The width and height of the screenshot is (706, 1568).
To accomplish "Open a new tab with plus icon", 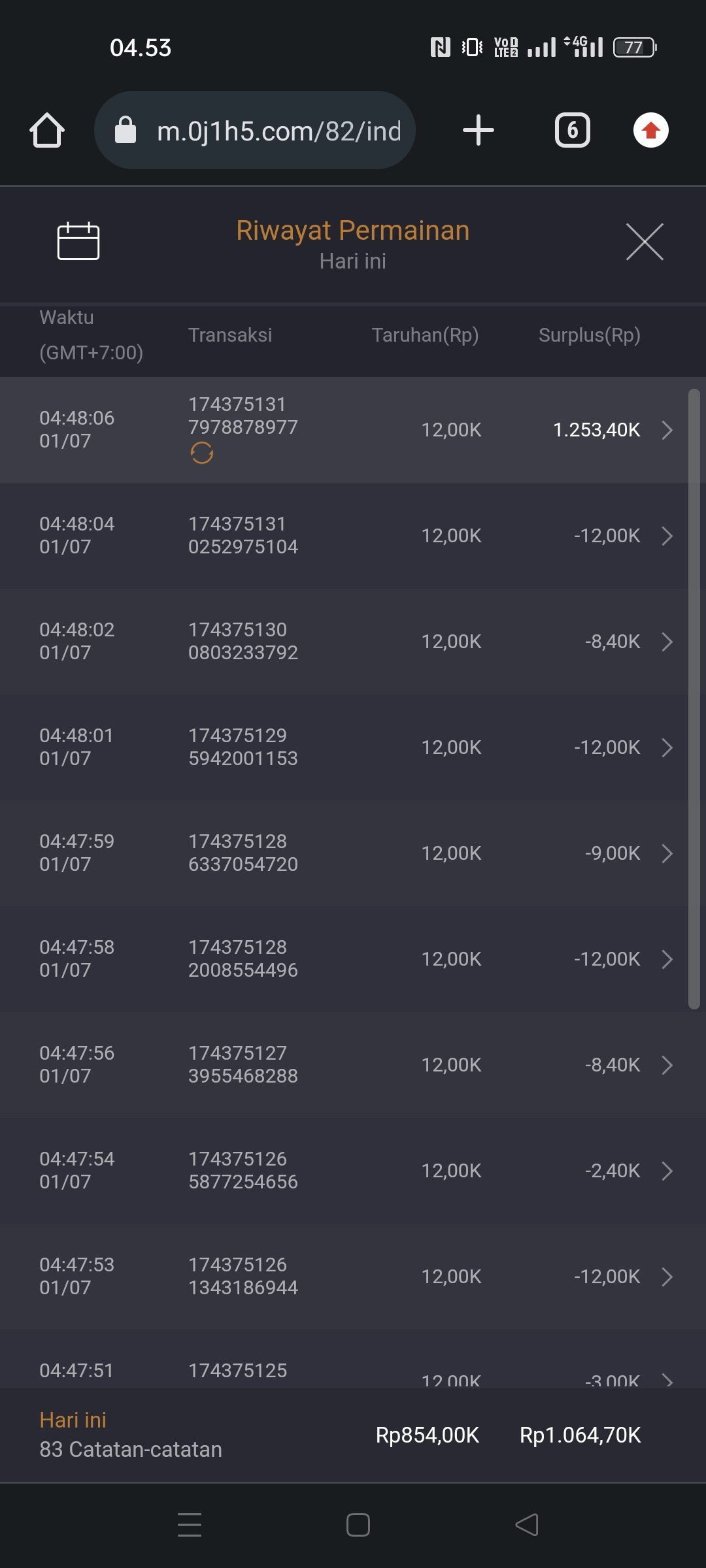I will pos(478,130).
